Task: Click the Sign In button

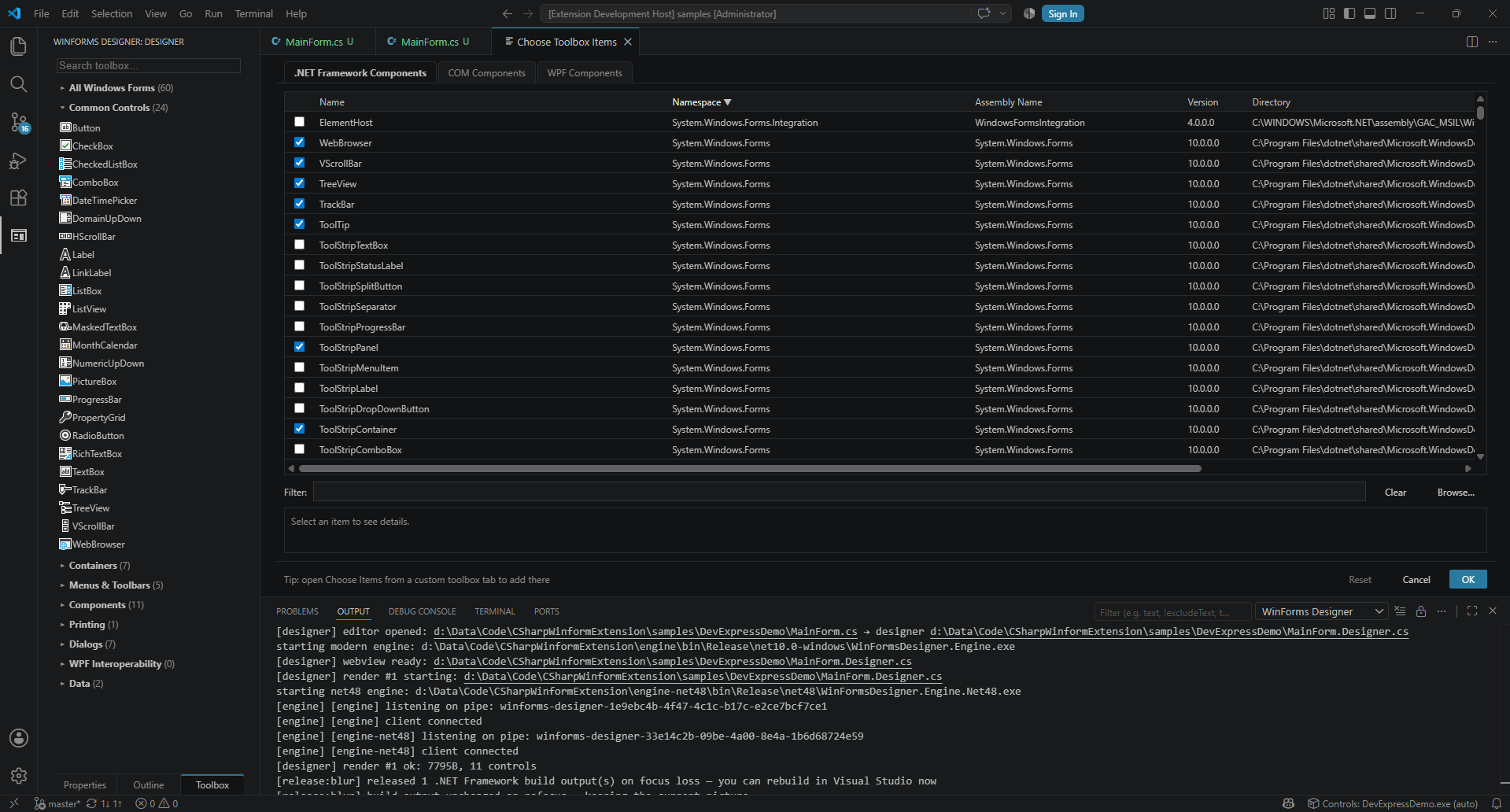Action: pyautogui.click(x=1062, y=13)
